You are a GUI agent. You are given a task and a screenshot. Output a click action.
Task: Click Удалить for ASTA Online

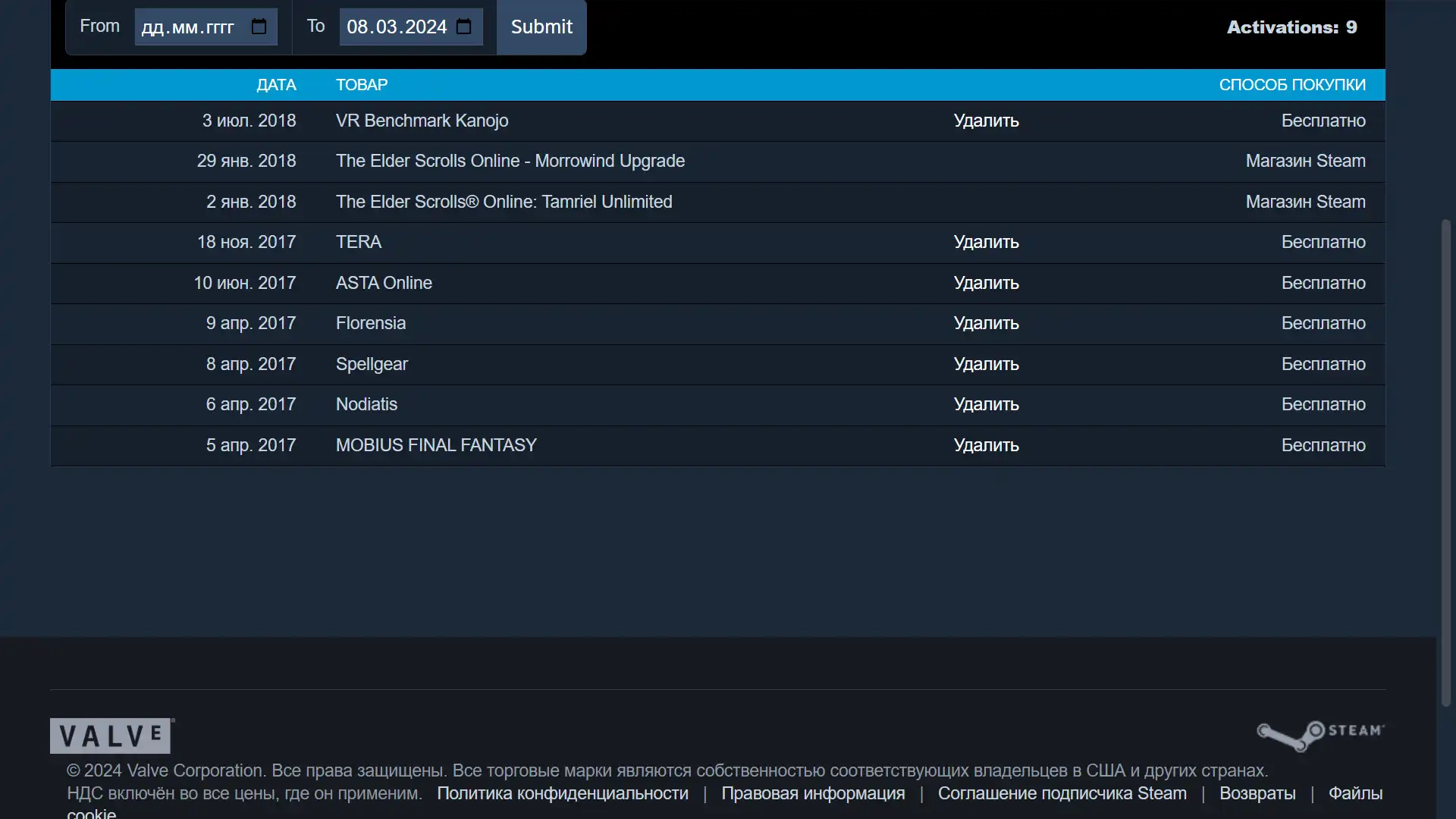click(986, 283)
